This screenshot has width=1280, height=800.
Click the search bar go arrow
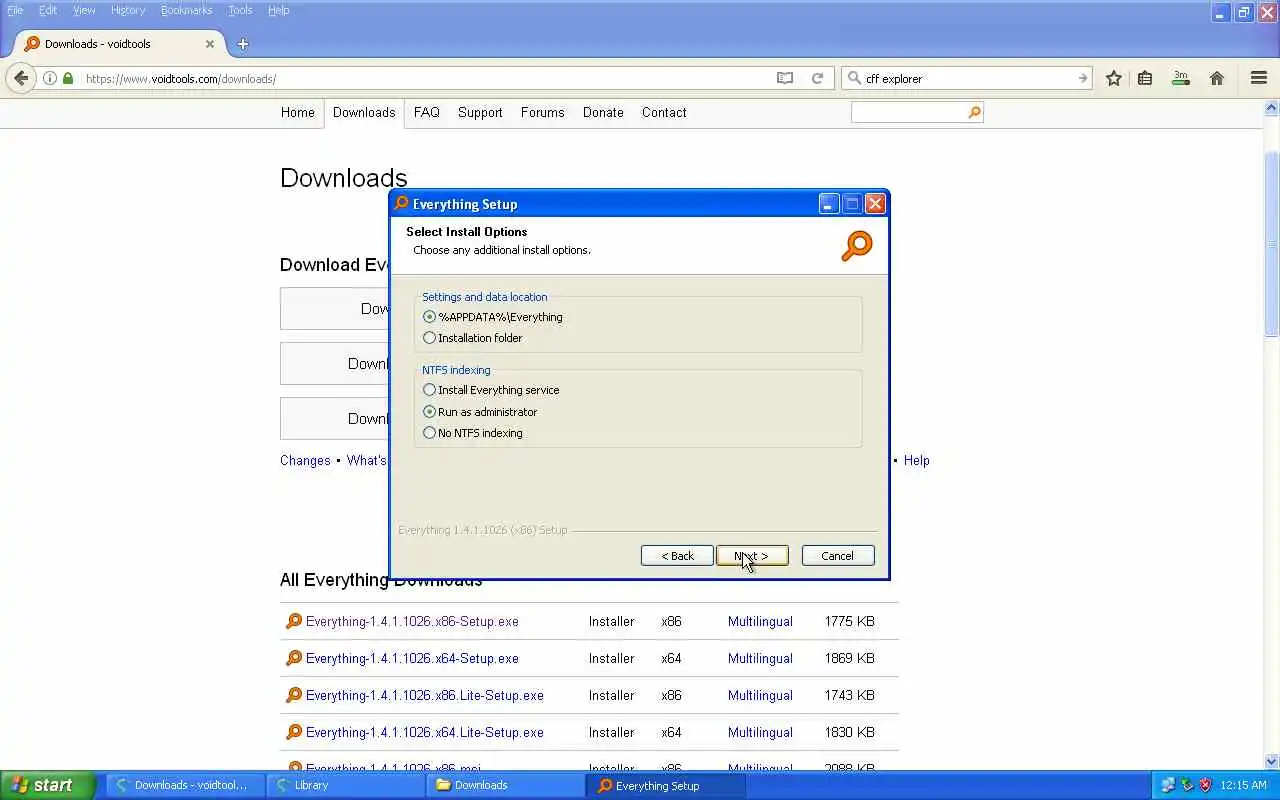(x=1082, y=78)
